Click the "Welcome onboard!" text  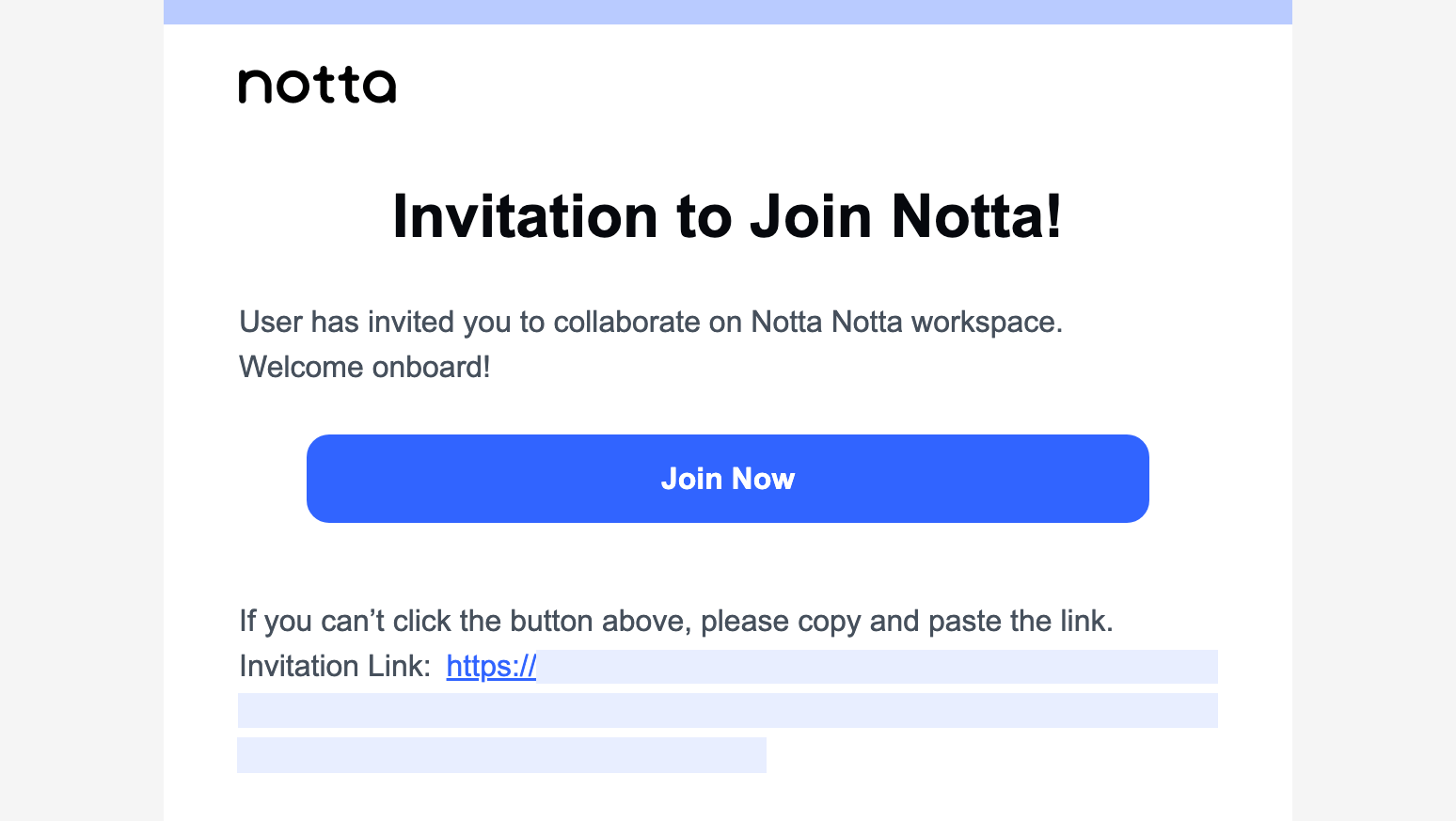pos(365,367)
